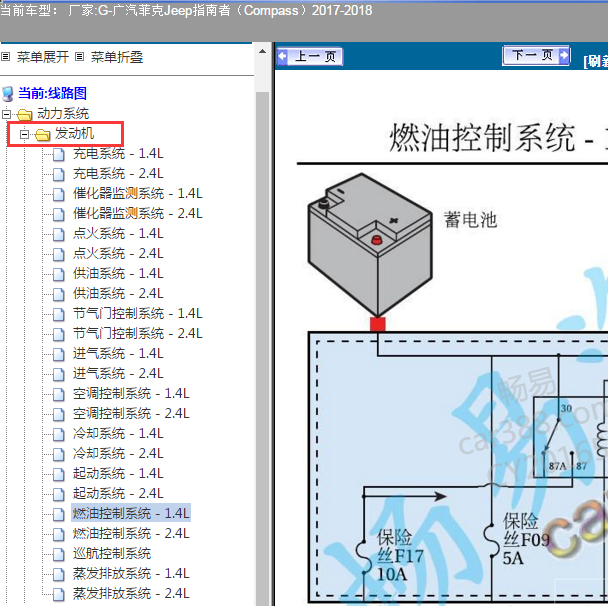
Task: Click relay terminal 30 label
Action: tap(566, 408)
